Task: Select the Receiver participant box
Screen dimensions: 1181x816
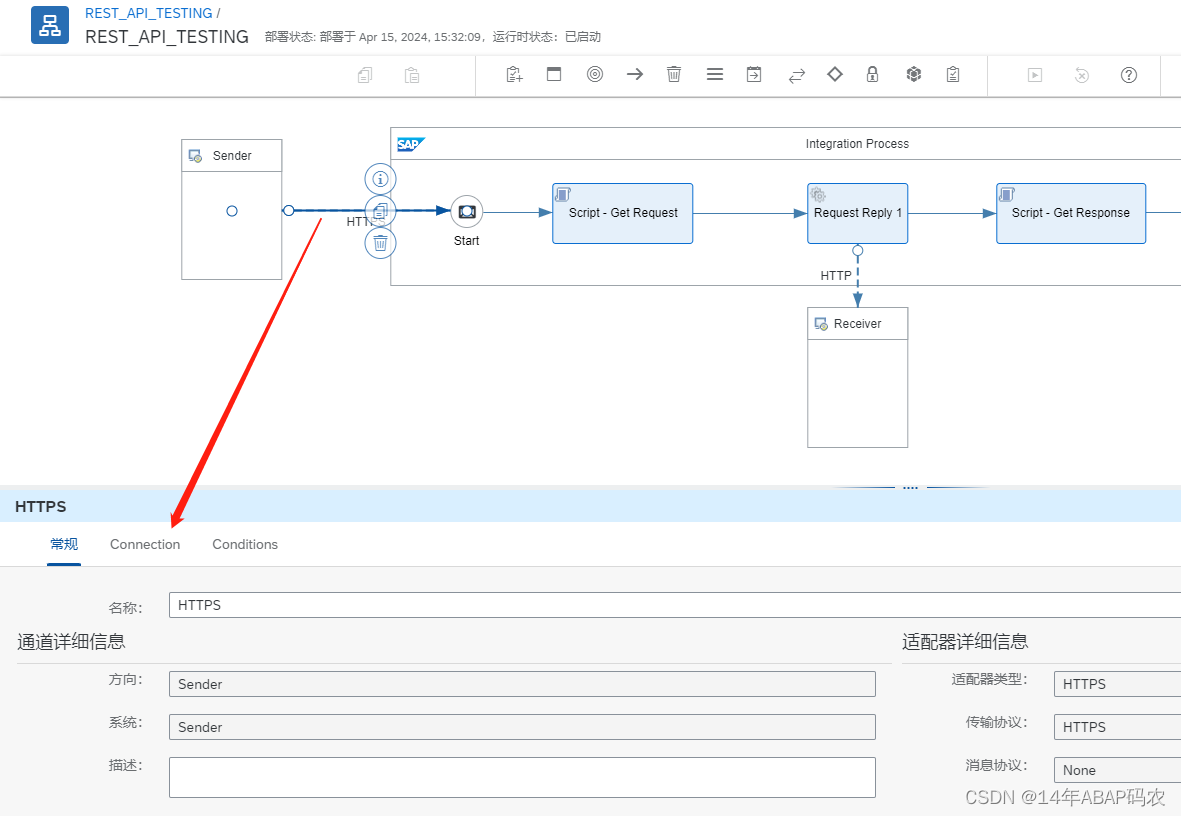Action: 857,378
